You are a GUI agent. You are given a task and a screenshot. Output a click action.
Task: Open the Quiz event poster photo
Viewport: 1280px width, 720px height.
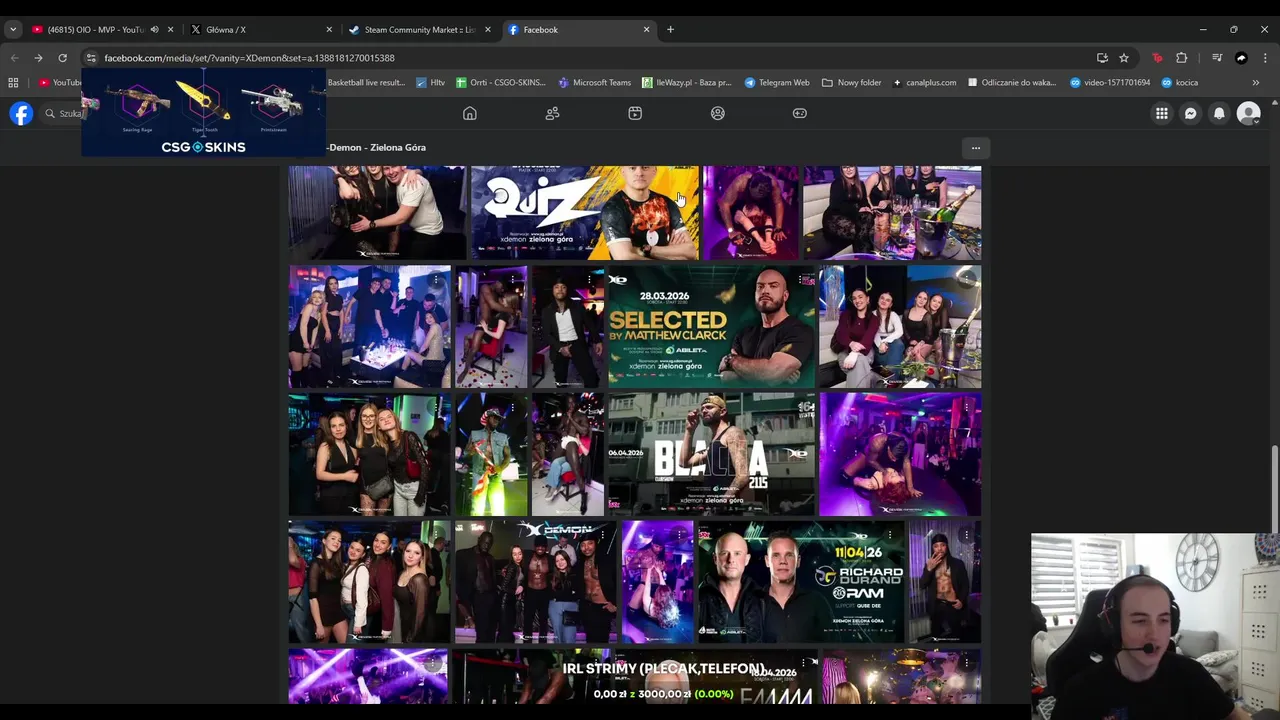585,212
